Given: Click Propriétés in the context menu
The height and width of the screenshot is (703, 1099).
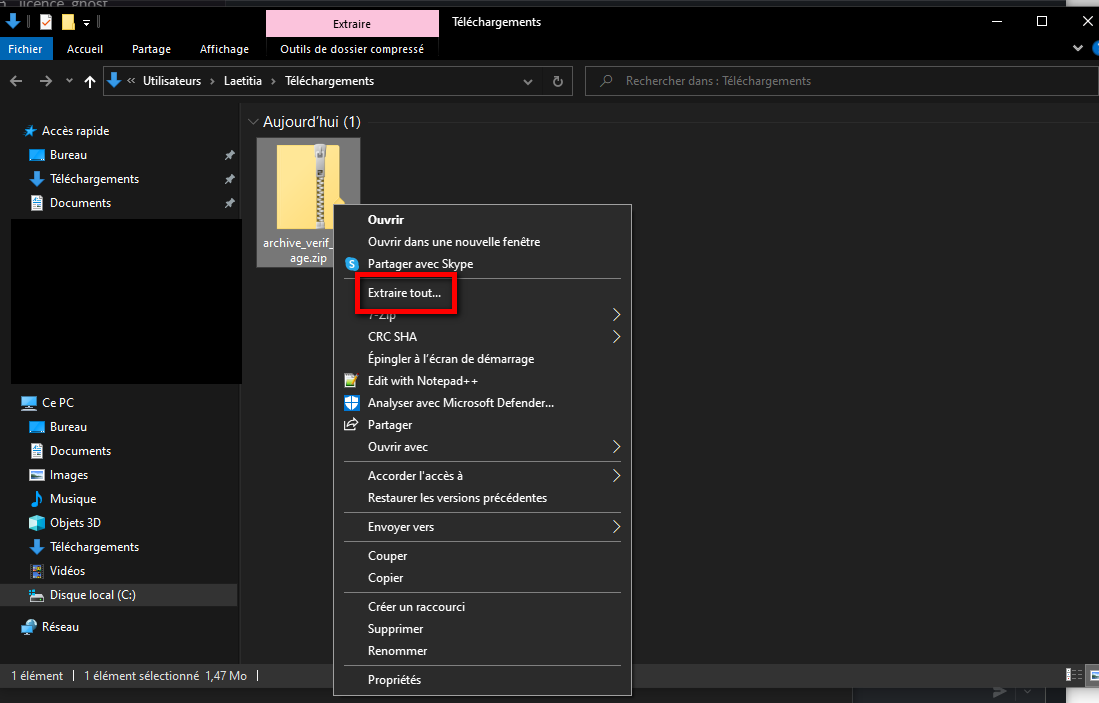Looking at the screenshot, I should tap(394, 680).
